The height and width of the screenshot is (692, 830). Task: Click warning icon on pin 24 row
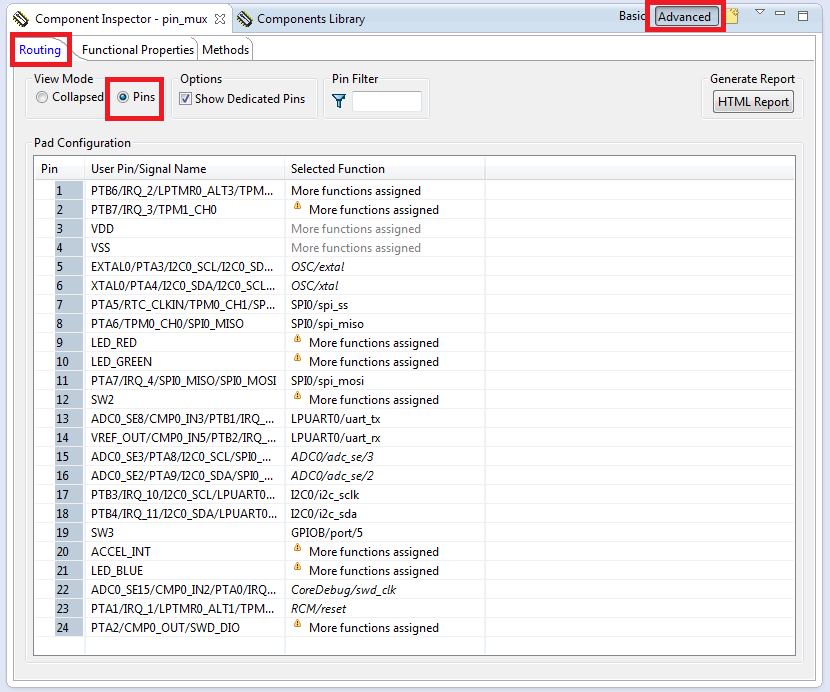click(297, 623)
